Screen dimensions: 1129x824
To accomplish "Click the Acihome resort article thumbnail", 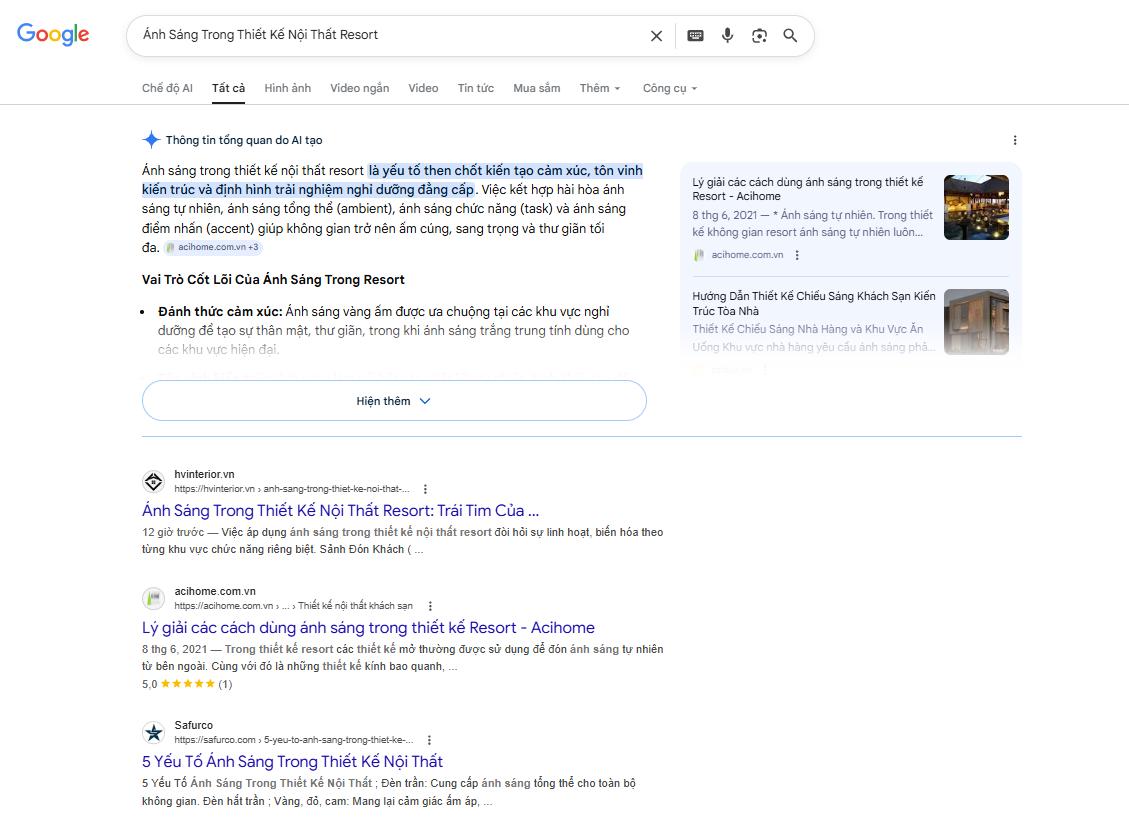I will (x=975, y=207).
